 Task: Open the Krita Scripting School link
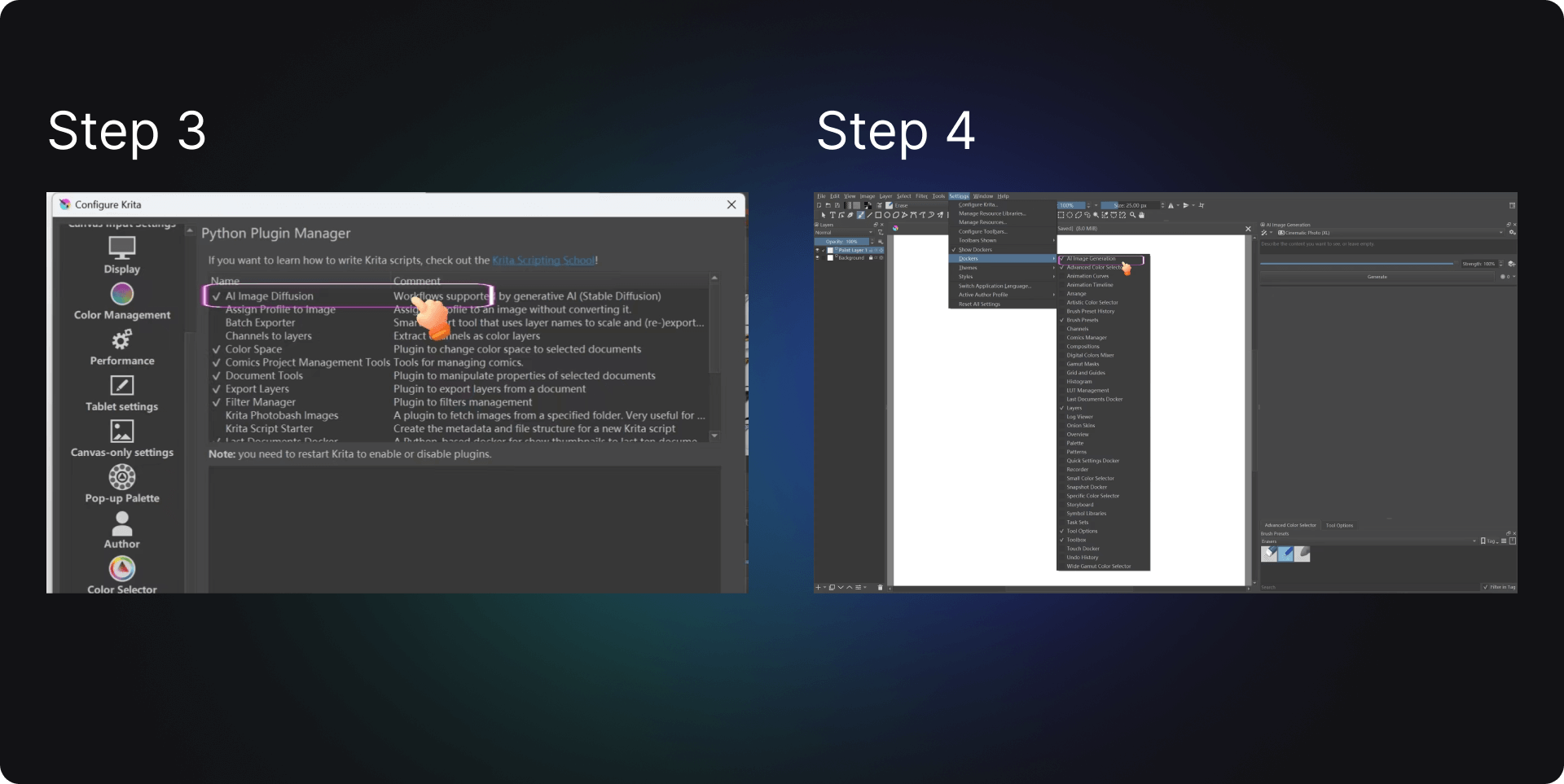pyautogui.click(x=543, y=261)
